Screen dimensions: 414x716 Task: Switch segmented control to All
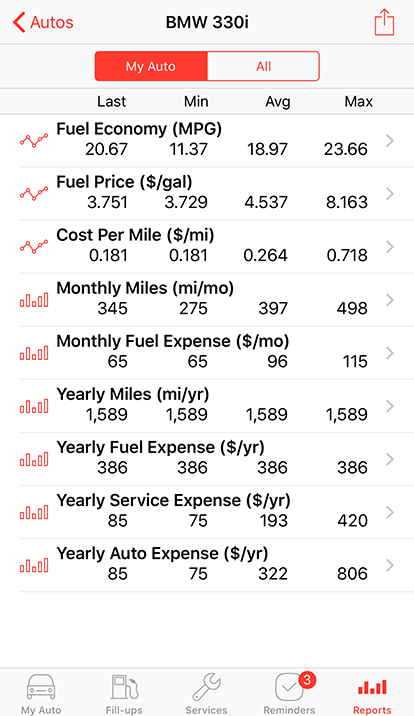(263, 66)
